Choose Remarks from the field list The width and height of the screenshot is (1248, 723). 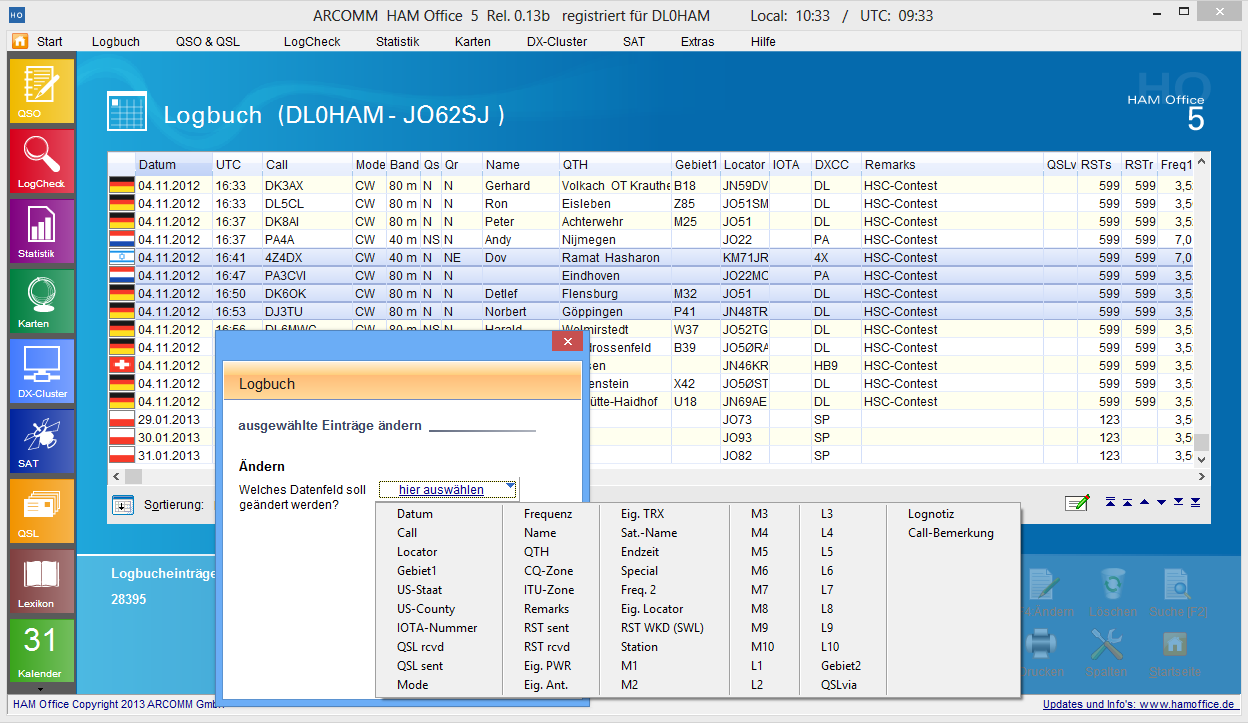point(547,609)
